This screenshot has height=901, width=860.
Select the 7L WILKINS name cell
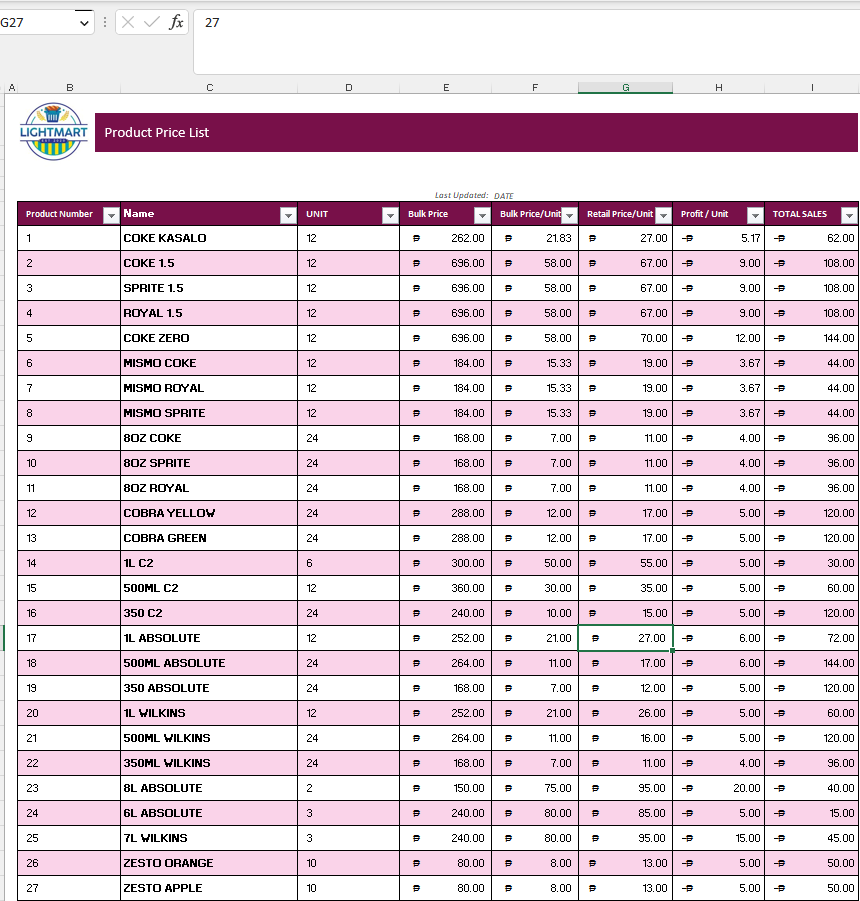[x=209, y=838]
